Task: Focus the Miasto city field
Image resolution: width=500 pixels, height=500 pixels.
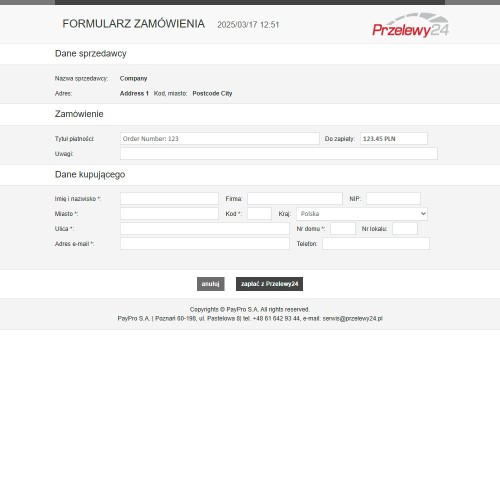Action: coord(169,214)
